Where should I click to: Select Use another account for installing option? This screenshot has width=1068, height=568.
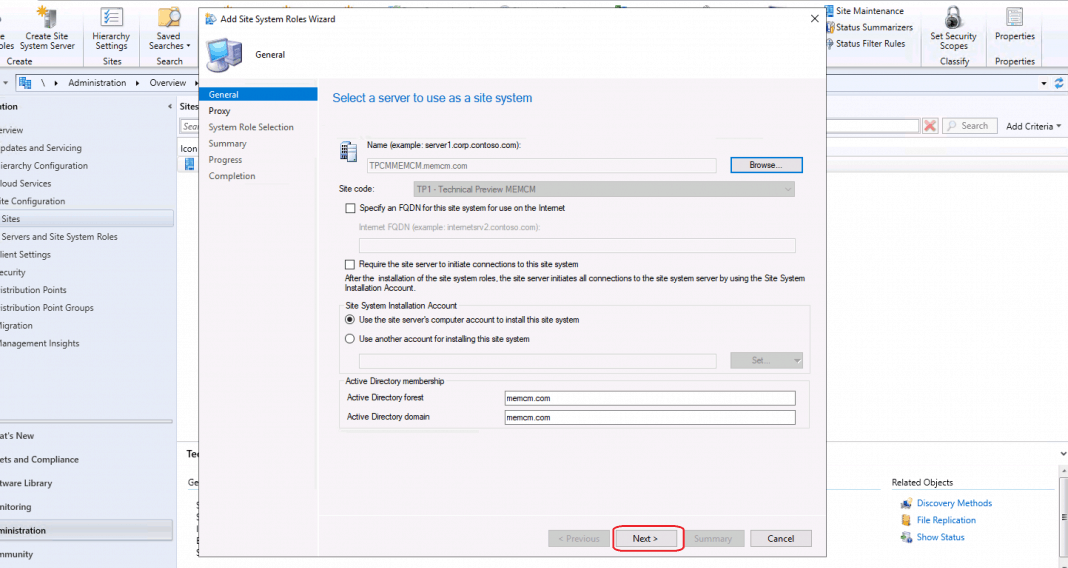[x=350, y=339]
